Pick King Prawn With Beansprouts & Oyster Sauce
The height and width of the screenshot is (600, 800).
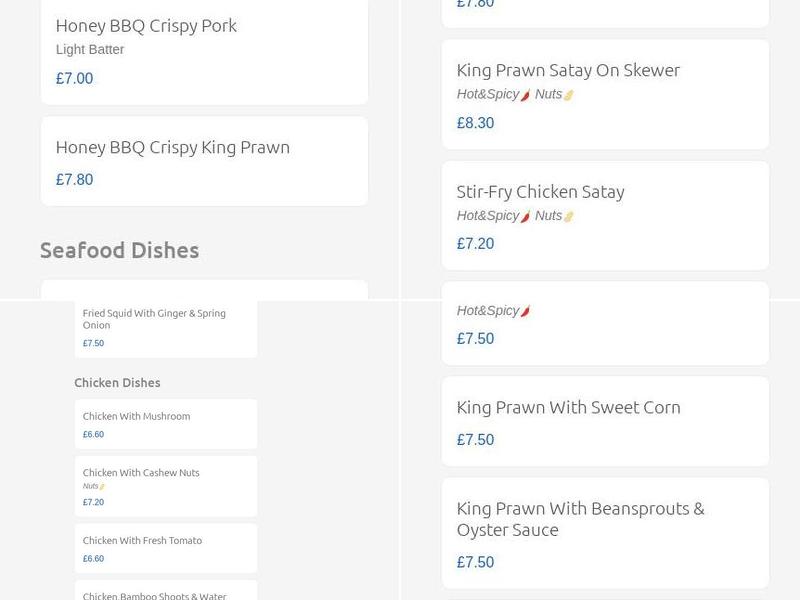click(x=580, y=519)
